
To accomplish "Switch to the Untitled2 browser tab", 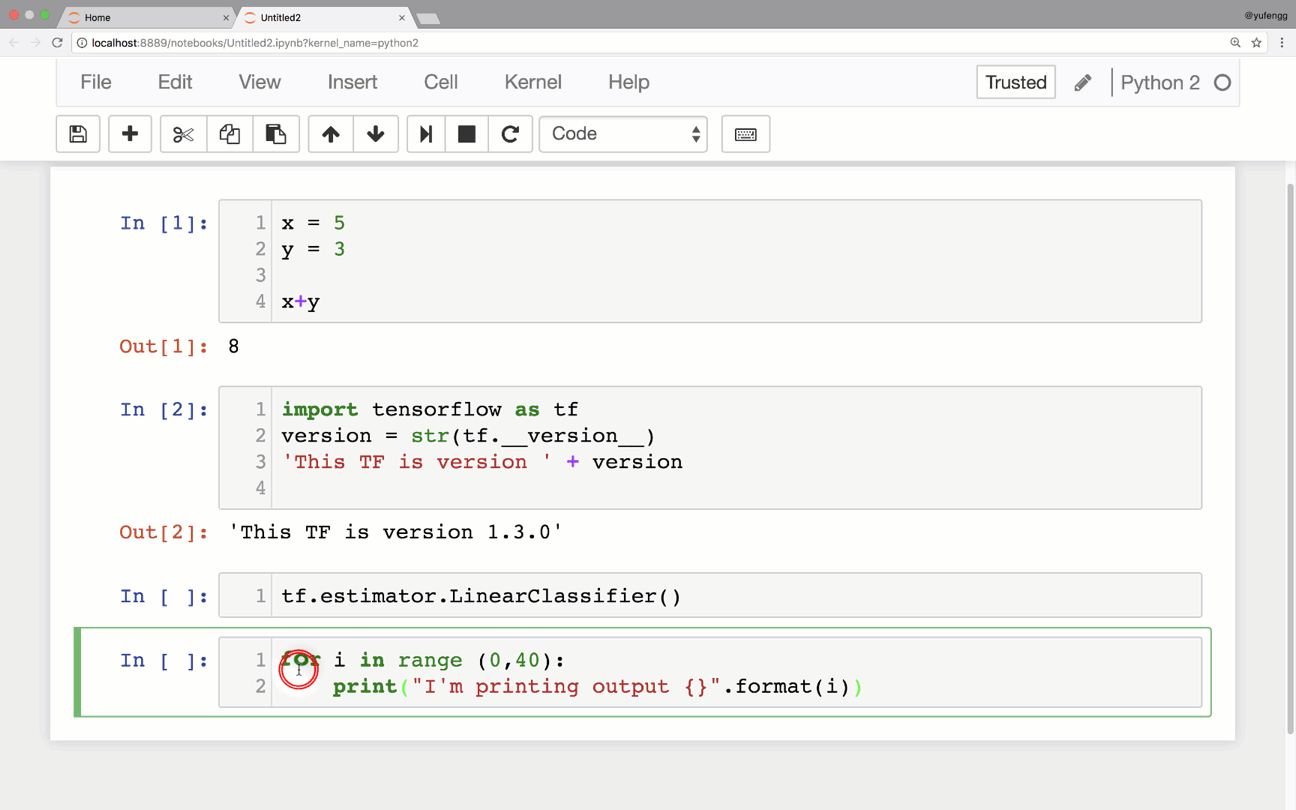I will pos(323,17).
